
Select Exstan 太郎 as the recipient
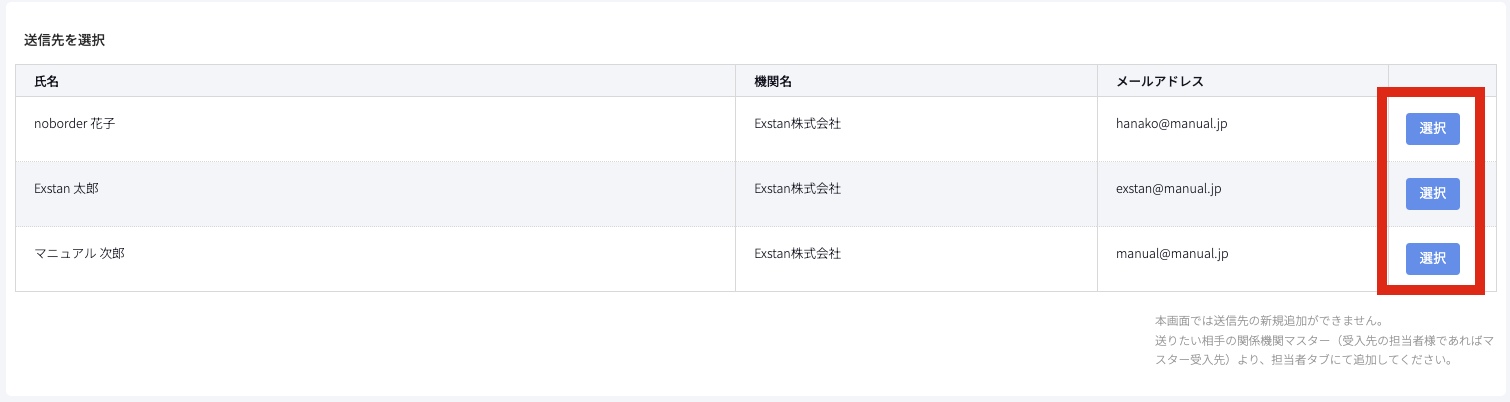coord(1432,194)
